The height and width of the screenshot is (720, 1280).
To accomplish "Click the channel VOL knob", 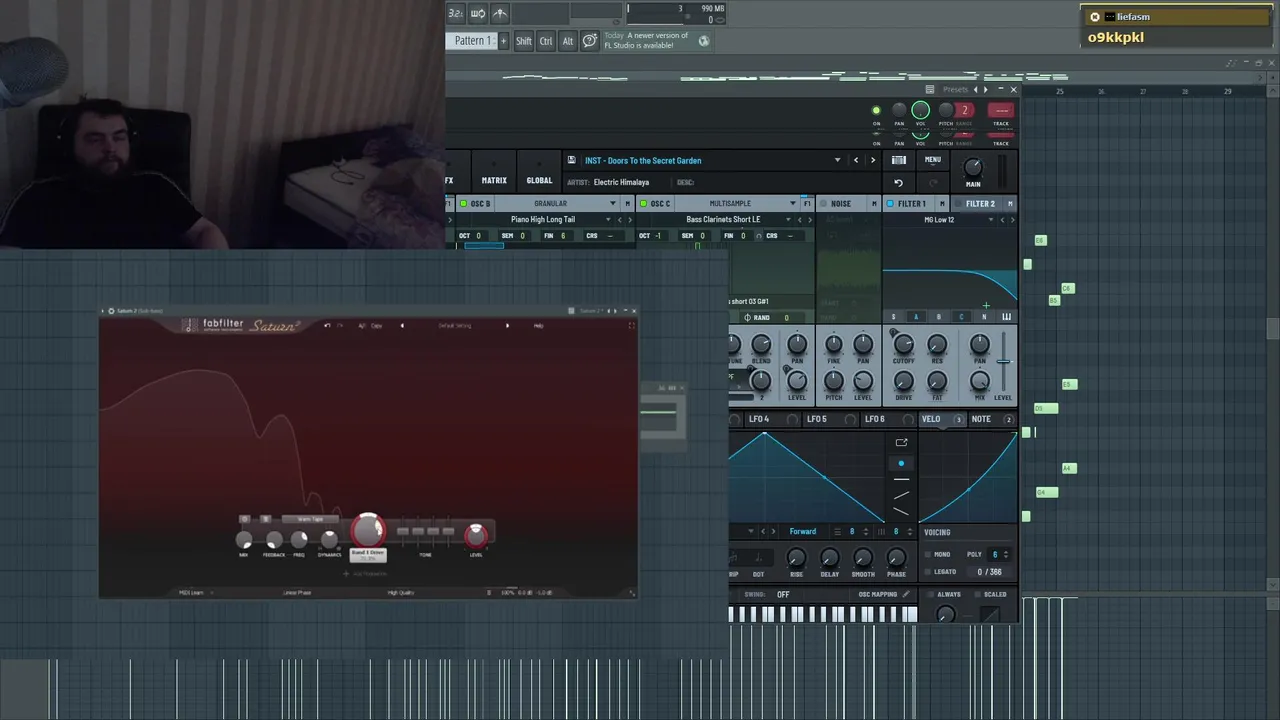I will (x=921, y=111).
